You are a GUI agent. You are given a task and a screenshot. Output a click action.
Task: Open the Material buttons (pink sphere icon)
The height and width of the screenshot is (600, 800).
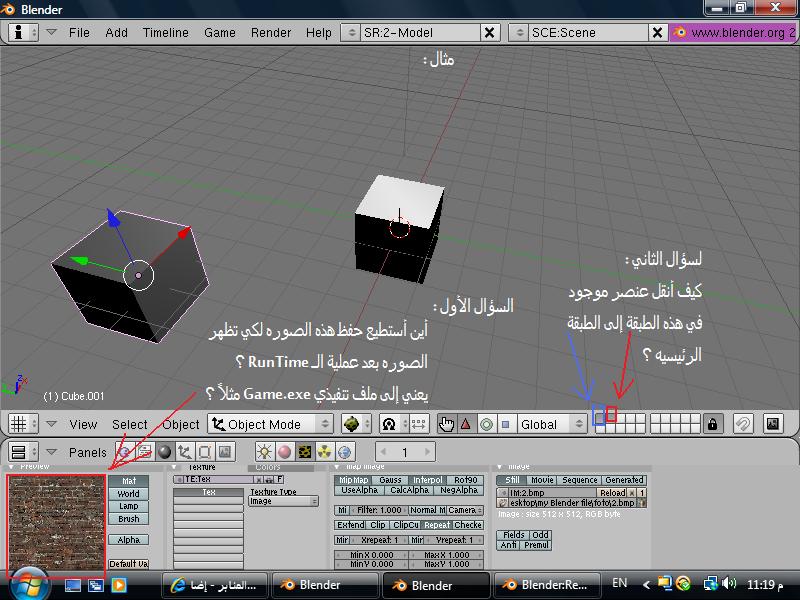(x=284, y=452)
